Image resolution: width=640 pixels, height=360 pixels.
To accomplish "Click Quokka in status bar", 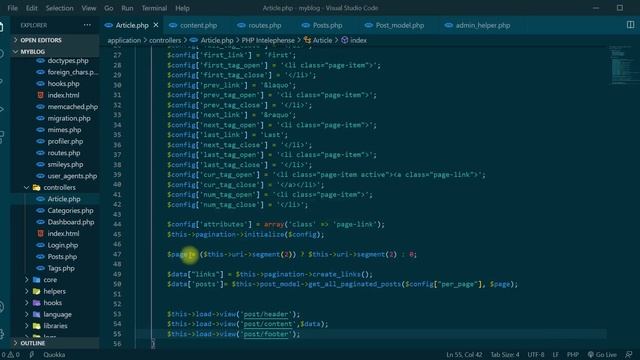I will pos(54,354).
